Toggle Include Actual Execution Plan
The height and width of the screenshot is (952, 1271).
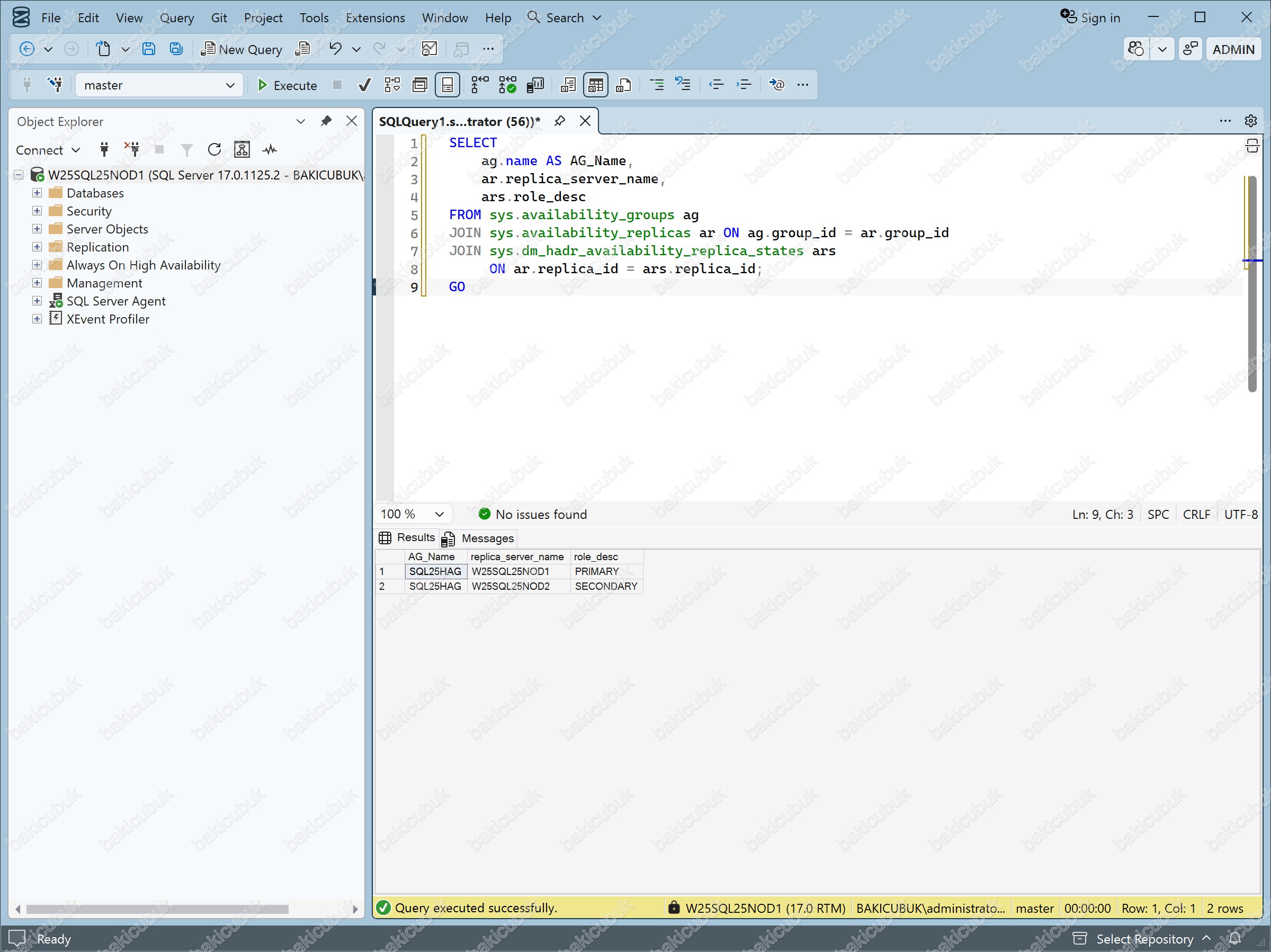479,85
